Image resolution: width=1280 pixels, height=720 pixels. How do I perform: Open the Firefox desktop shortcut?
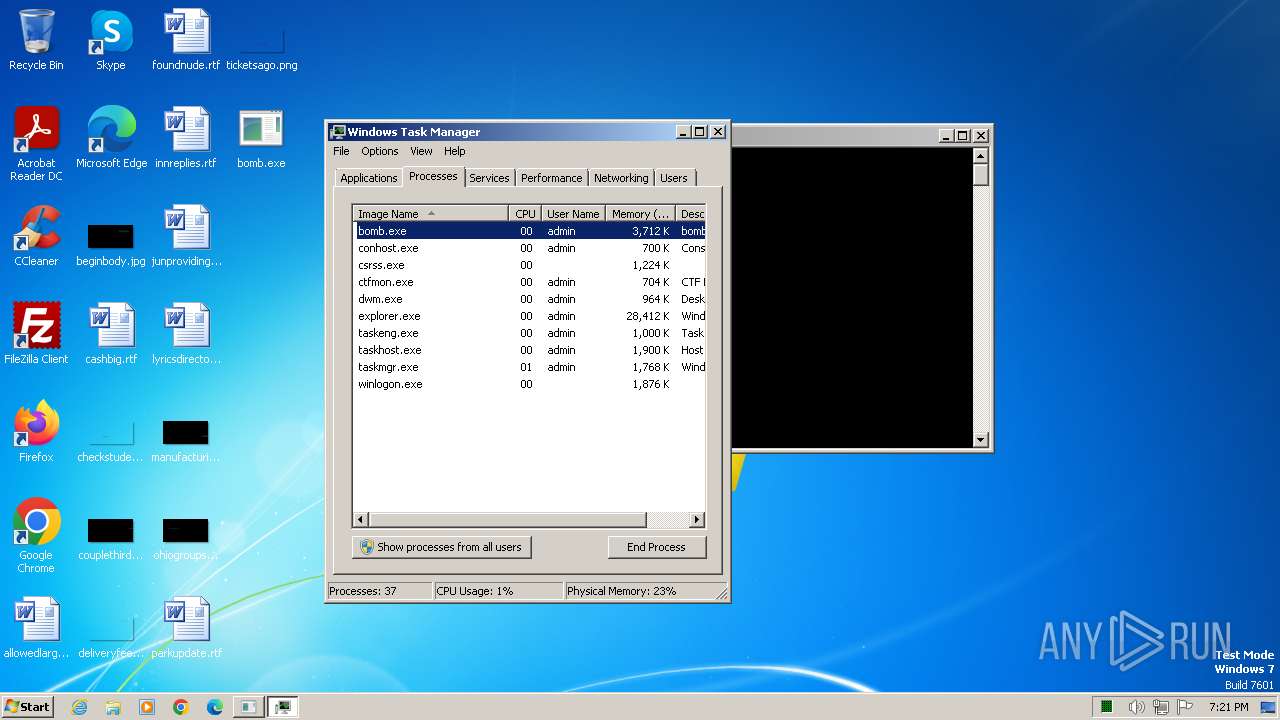click(x=36, y=432)
